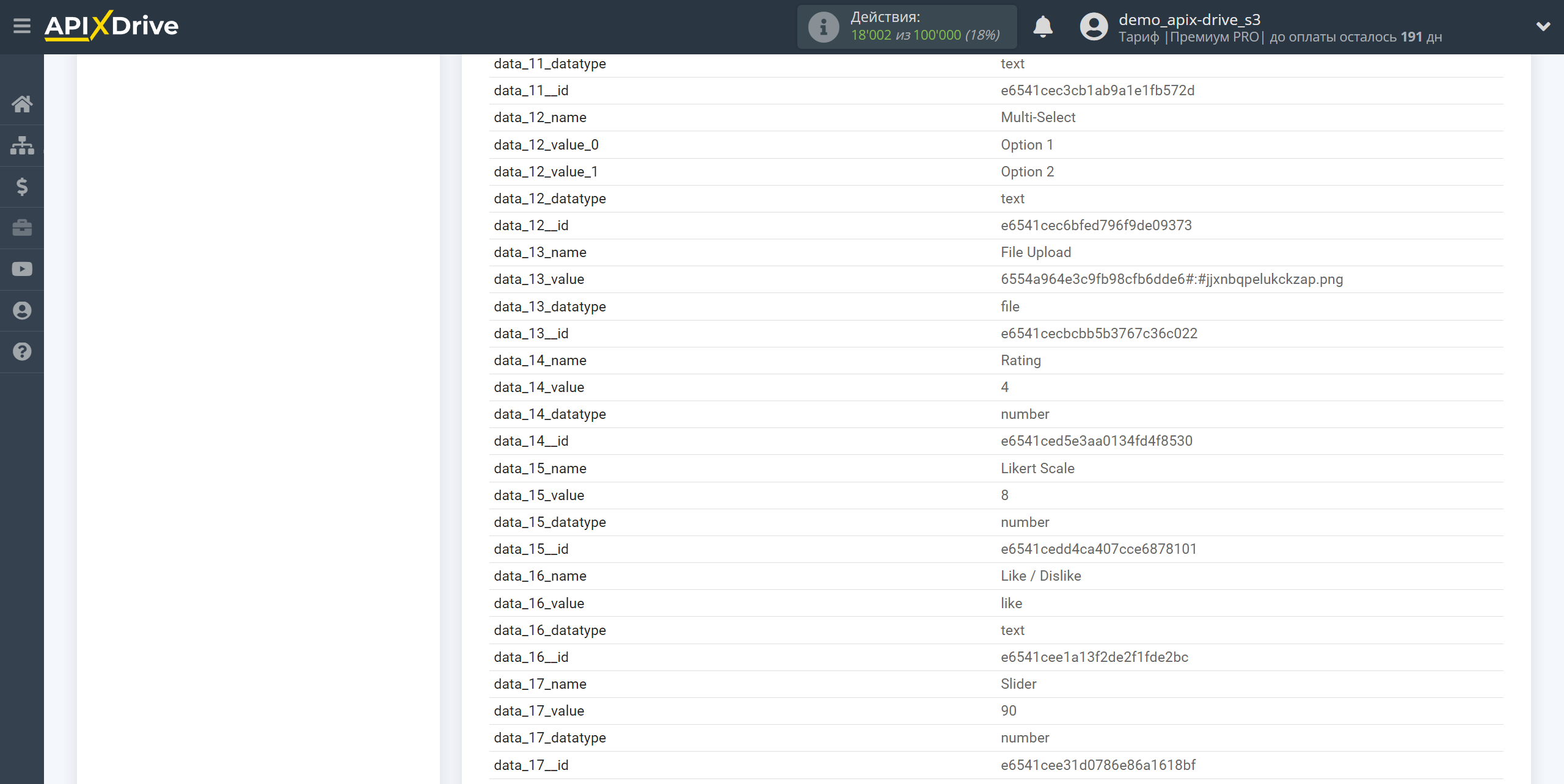Open the actions info icon

(824, 27)
